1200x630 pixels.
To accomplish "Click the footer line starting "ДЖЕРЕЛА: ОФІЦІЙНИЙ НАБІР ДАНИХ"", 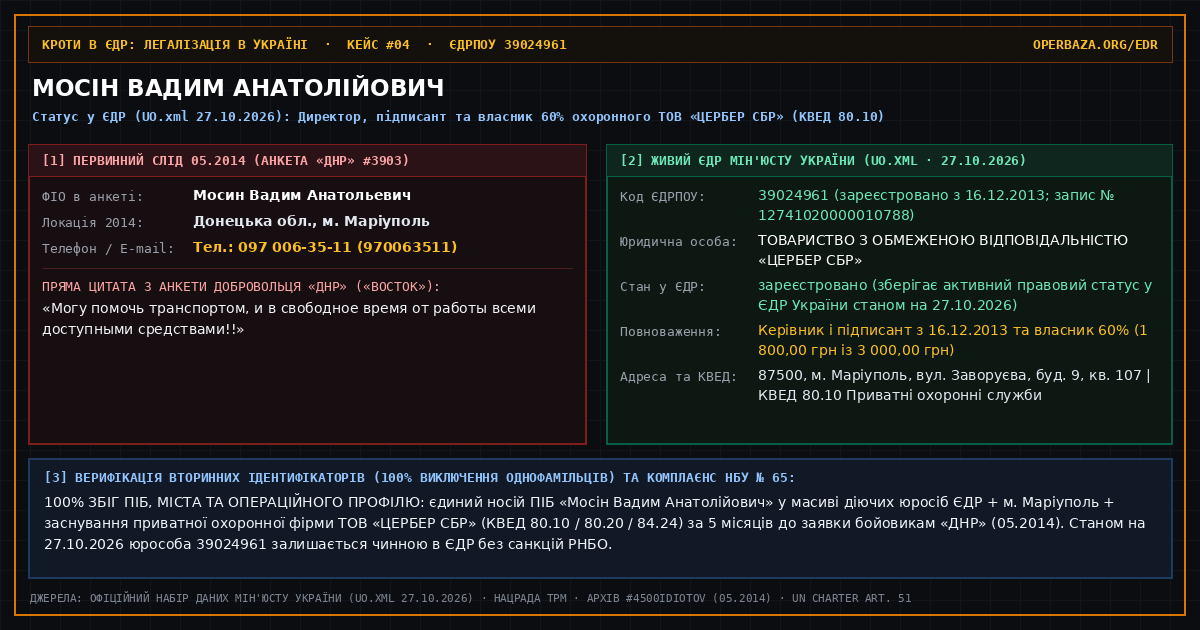I will 471,598.
